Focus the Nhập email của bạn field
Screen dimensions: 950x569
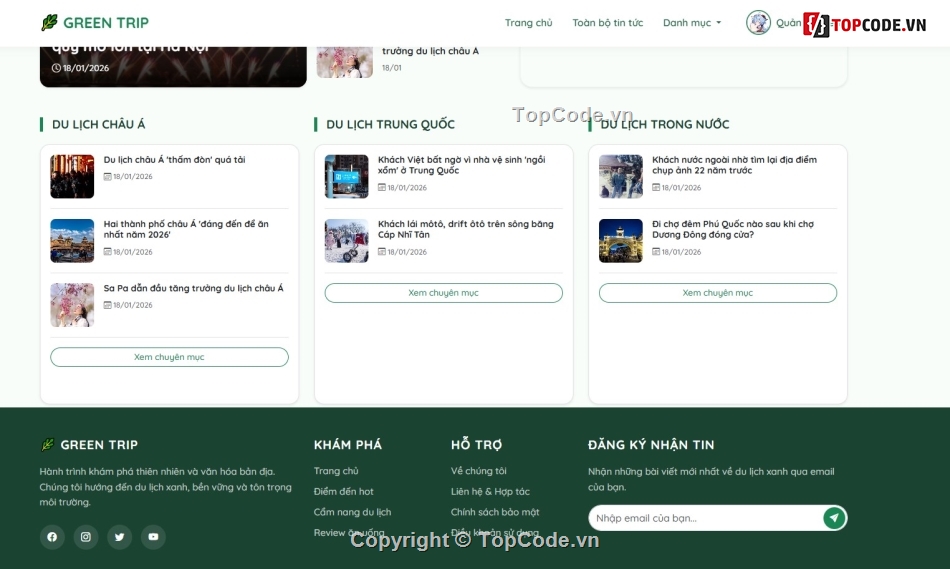pyautogui.click(x=706, y=518)
